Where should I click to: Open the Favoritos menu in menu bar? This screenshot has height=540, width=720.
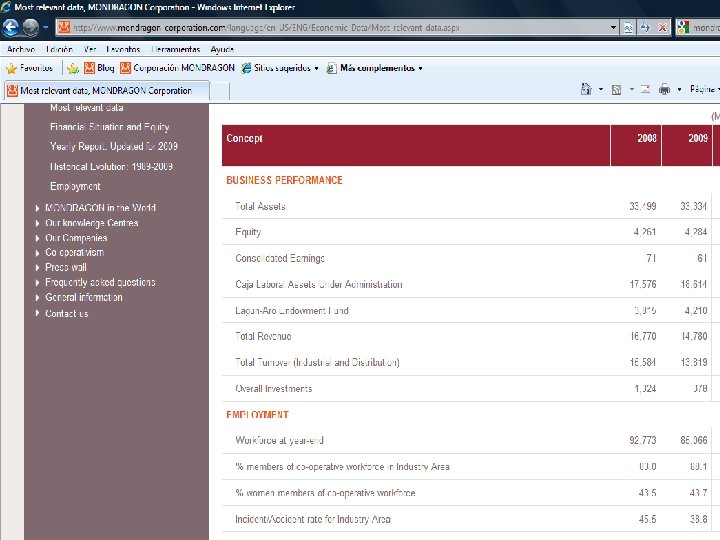[123, 49]
